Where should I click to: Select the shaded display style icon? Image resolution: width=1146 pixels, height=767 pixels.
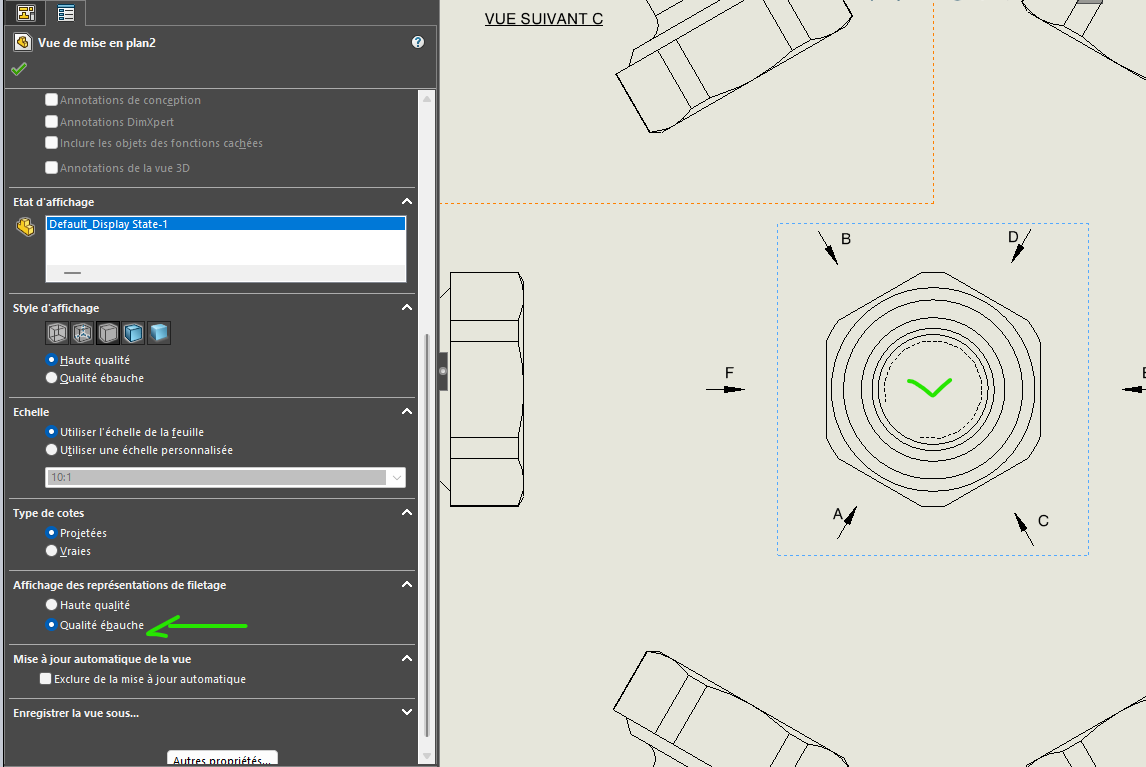click(158, 333)
